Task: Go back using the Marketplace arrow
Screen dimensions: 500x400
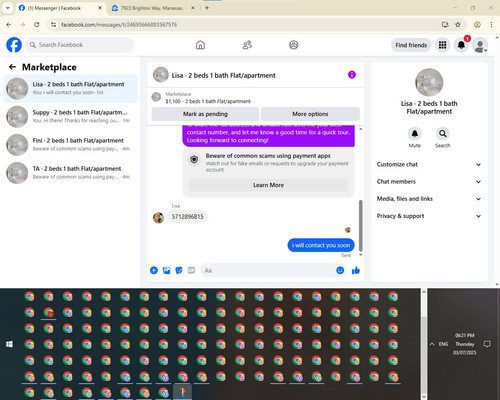Action: 12,67
